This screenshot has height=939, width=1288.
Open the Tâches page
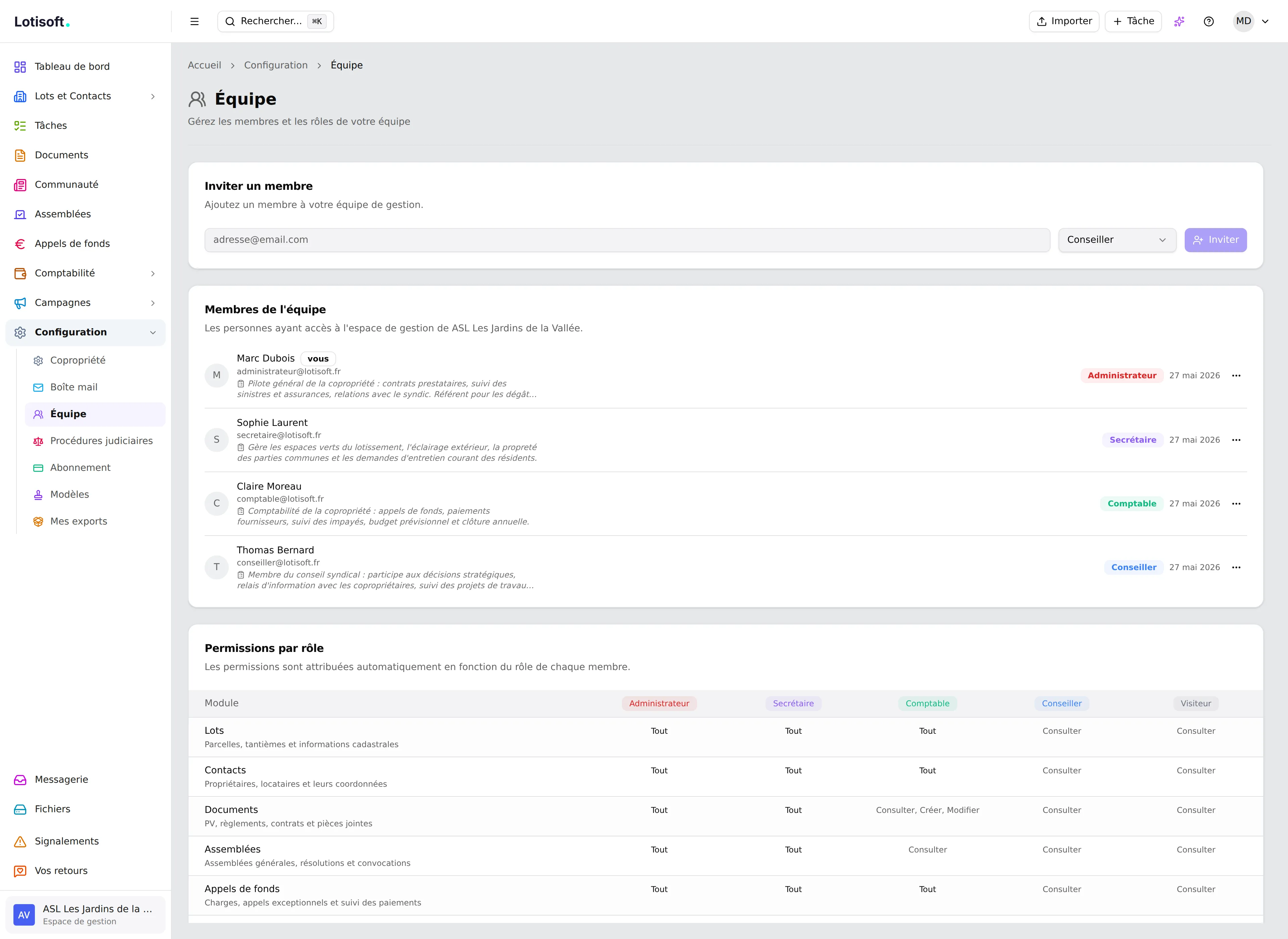(85, 126)
